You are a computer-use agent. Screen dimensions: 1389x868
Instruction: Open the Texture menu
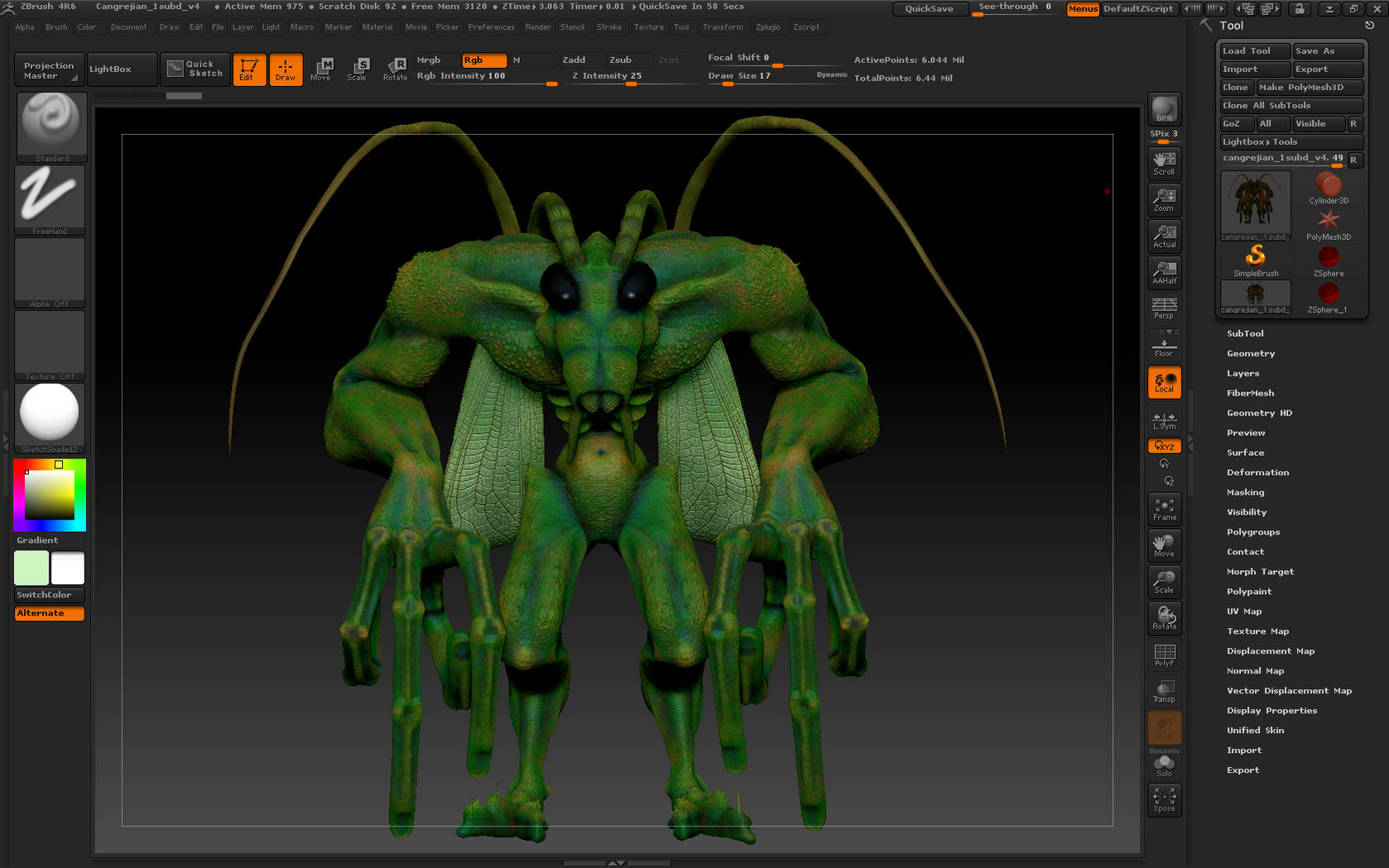click(649, 26)
